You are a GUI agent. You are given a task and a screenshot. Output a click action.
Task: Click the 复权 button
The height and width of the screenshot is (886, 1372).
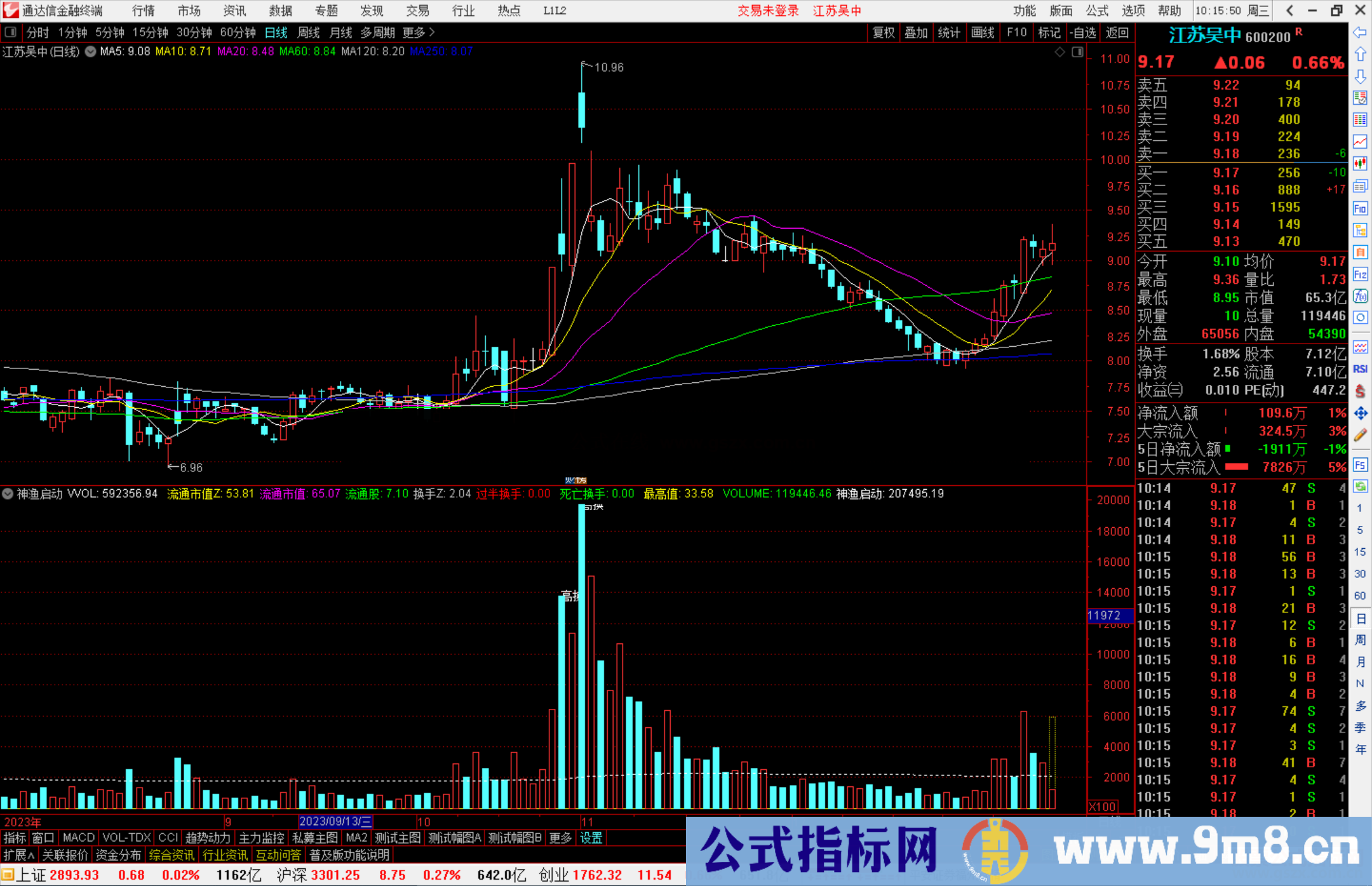click(x=884, y=32)
